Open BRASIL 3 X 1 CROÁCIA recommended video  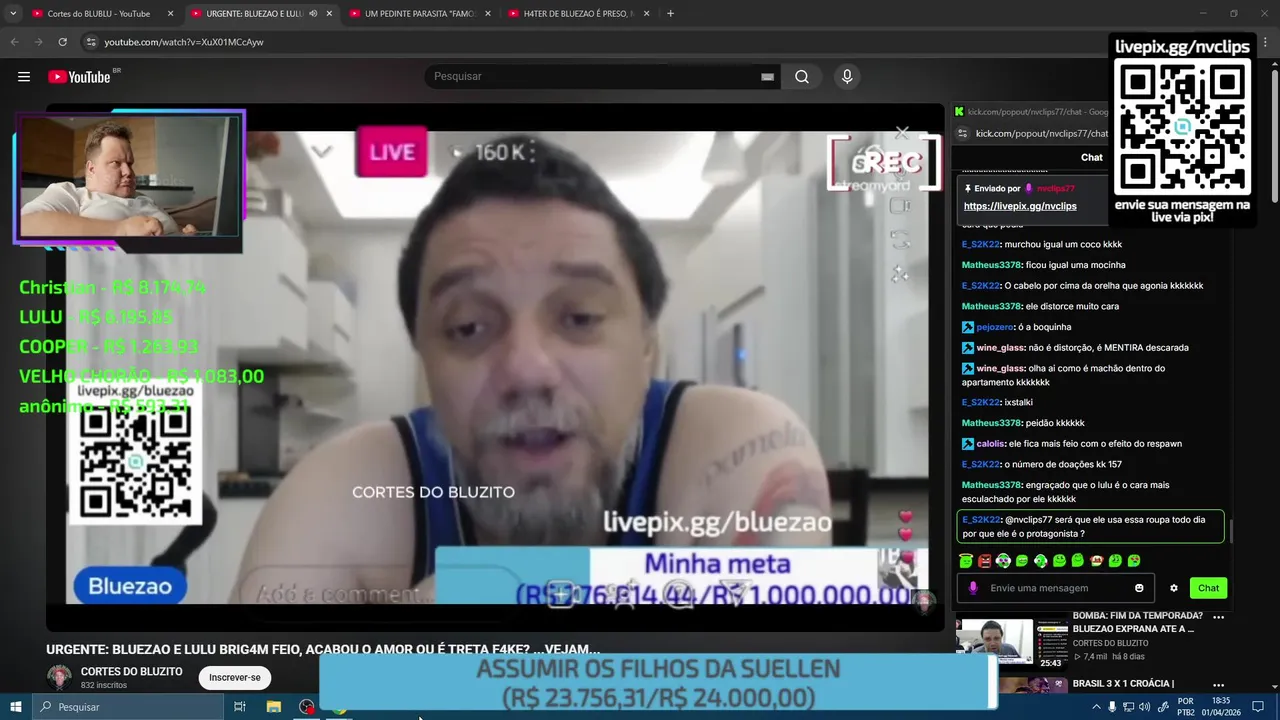[1123, 683]
